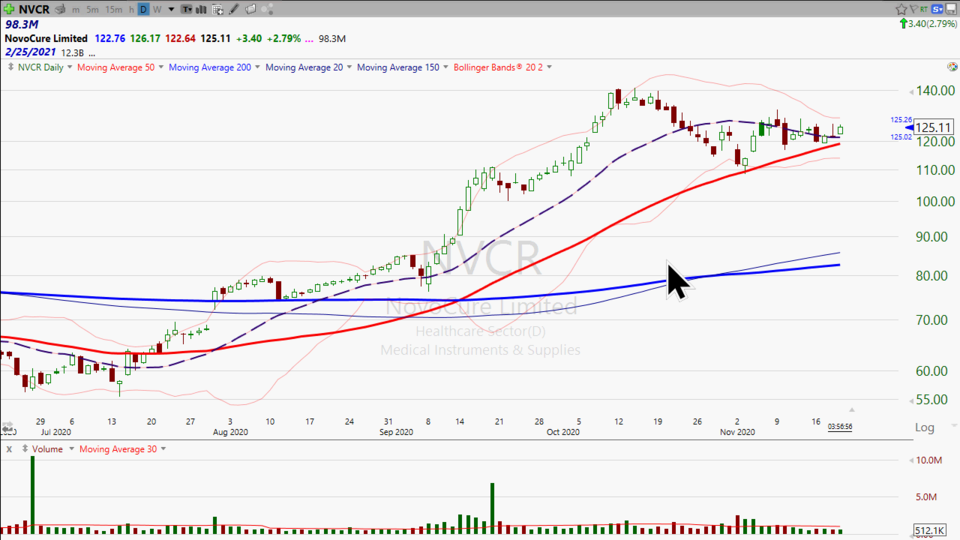Click the small arrow above Log button
Viewport: 960px width, 540px height.
pos(851,410)
